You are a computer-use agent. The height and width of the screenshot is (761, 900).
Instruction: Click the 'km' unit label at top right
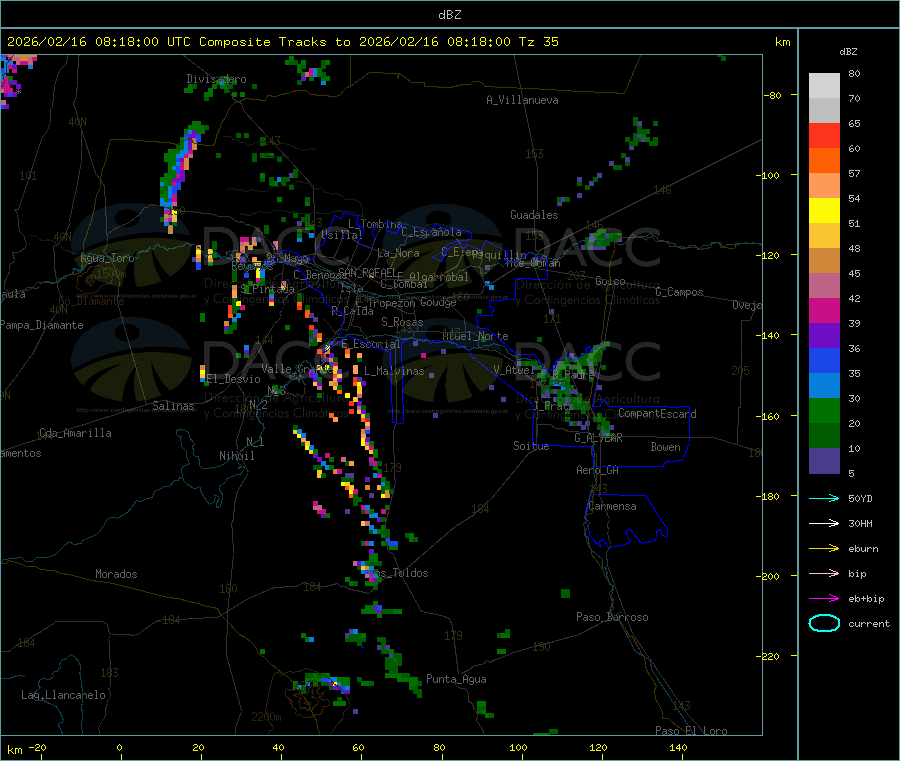click(782, 42)
